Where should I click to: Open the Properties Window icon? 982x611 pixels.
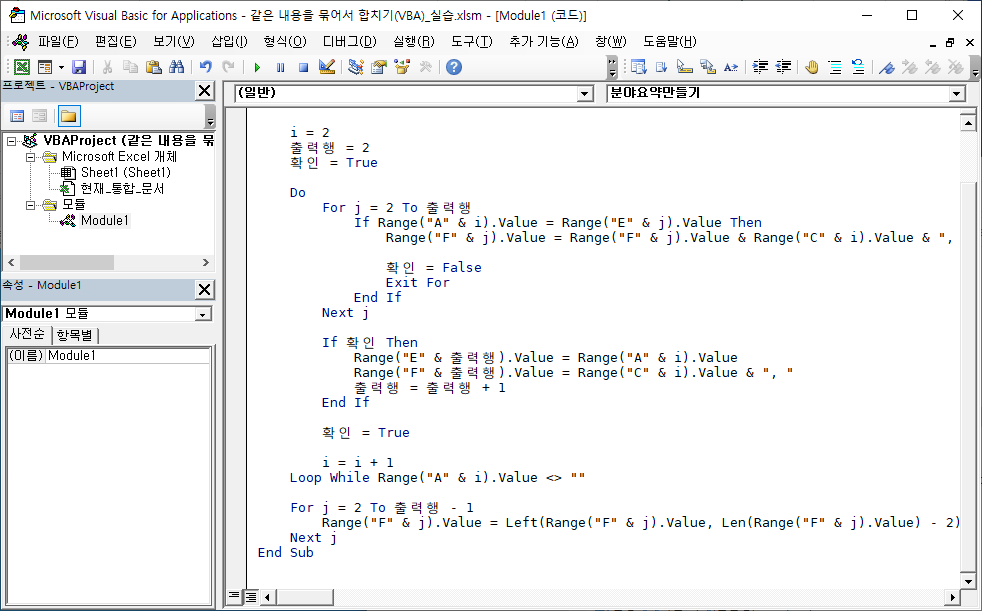(379, 67)
